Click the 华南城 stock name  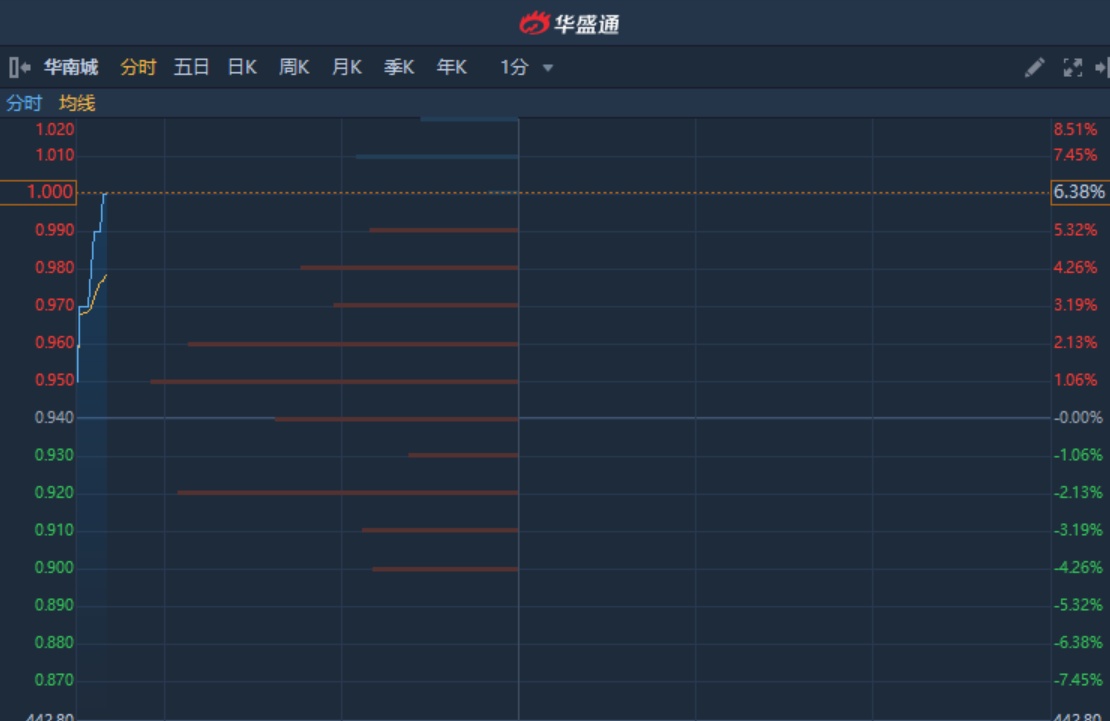tap(71, 67)
